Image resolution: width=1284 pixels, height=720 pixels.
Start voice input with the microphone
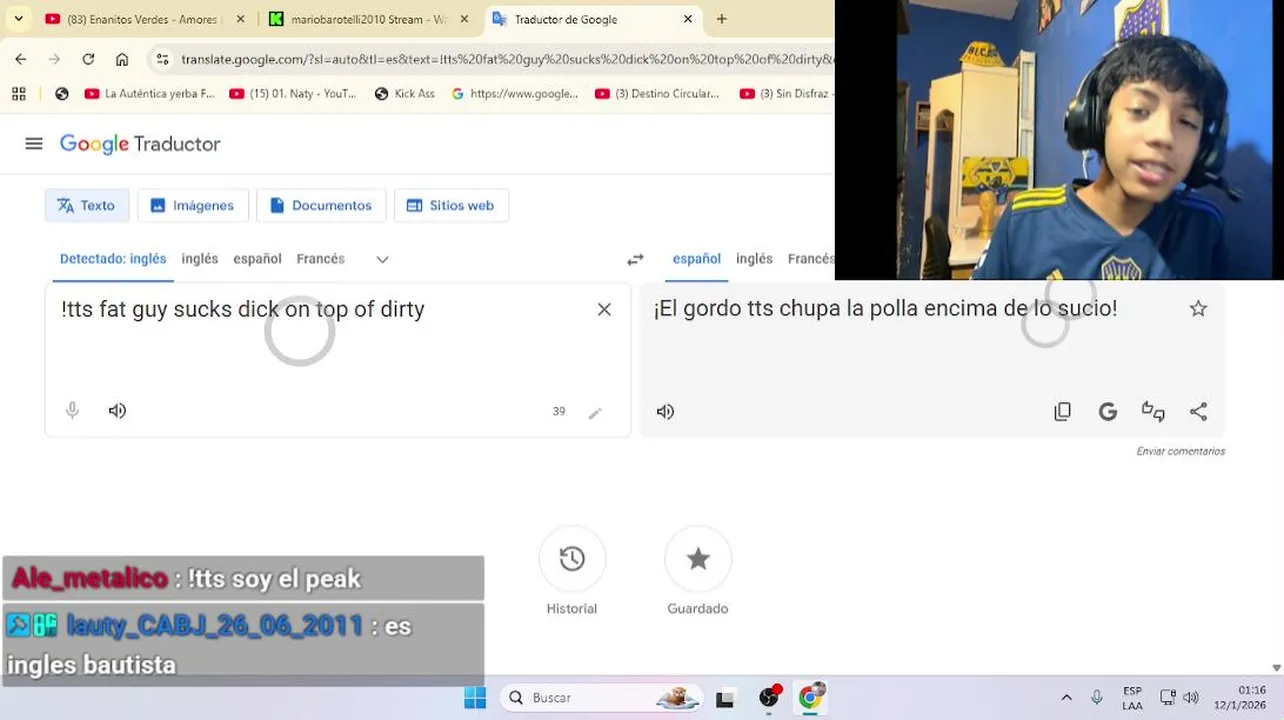pyautogui.click(x=72, y=411)
